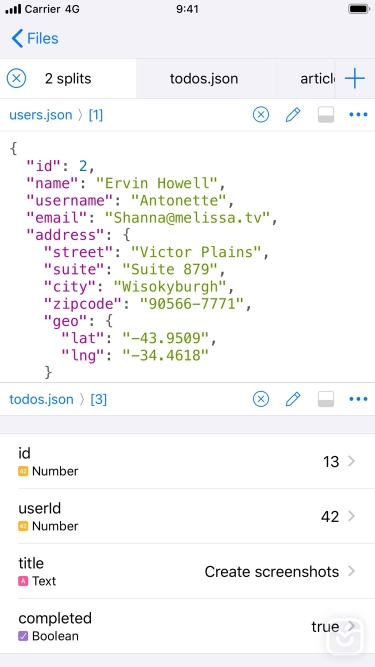Add a new tab with plus icon

pos(355,79)
